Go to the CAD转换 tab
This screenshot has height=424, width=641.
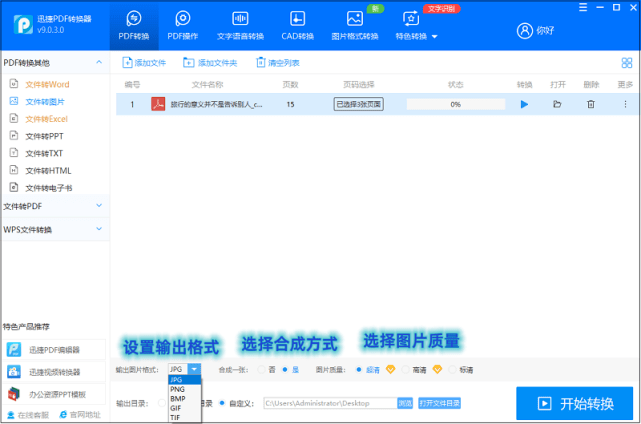(297, 25)
